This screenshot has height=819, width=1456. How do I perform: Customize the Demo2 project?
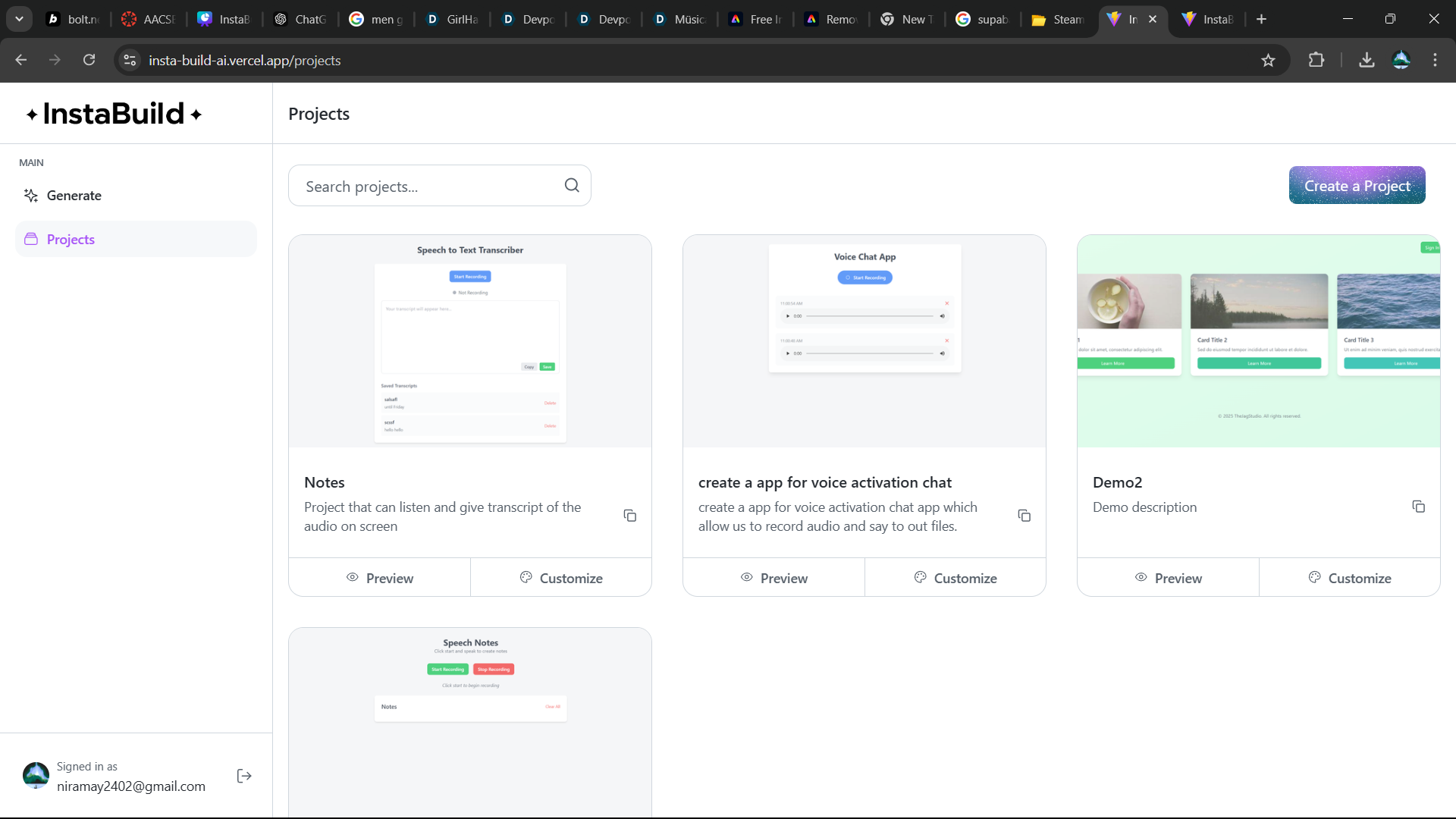[x=1350, y=578]
